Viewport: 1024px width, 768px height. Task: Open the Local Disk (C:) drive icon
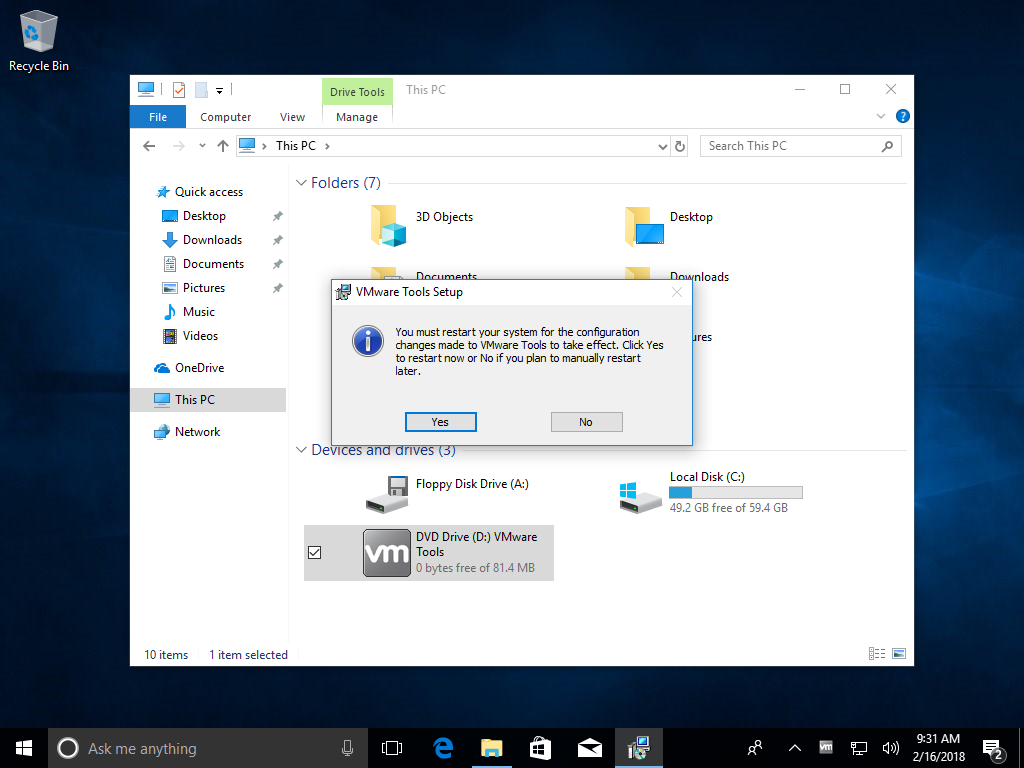[x=640, y=494]
